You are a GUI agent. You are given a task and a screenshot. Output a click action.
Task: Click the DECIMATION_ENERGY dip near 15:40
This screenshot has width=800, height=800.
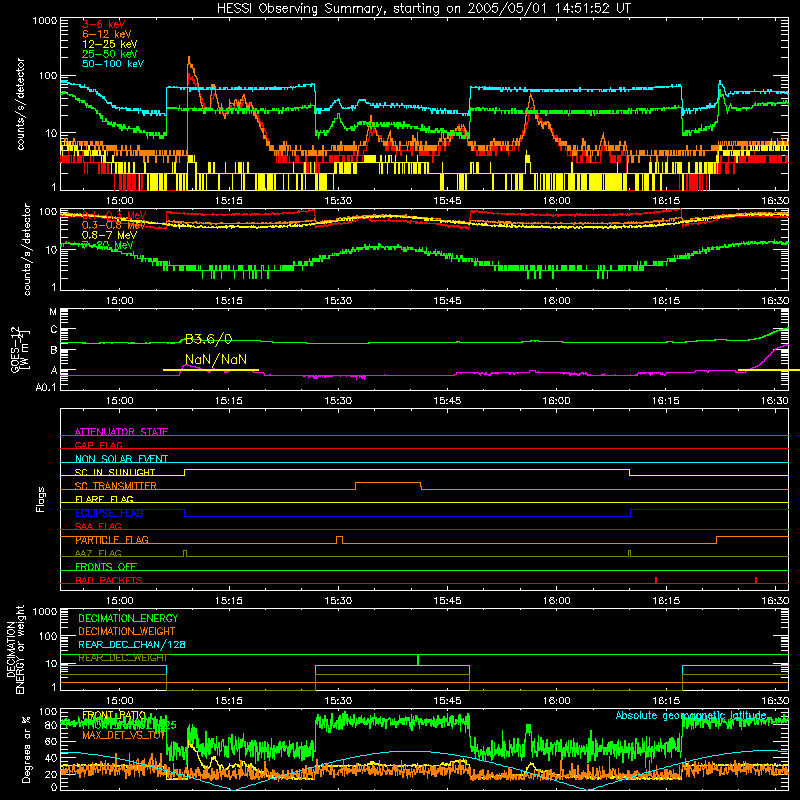pyautogui.click(x=418, y=660)
